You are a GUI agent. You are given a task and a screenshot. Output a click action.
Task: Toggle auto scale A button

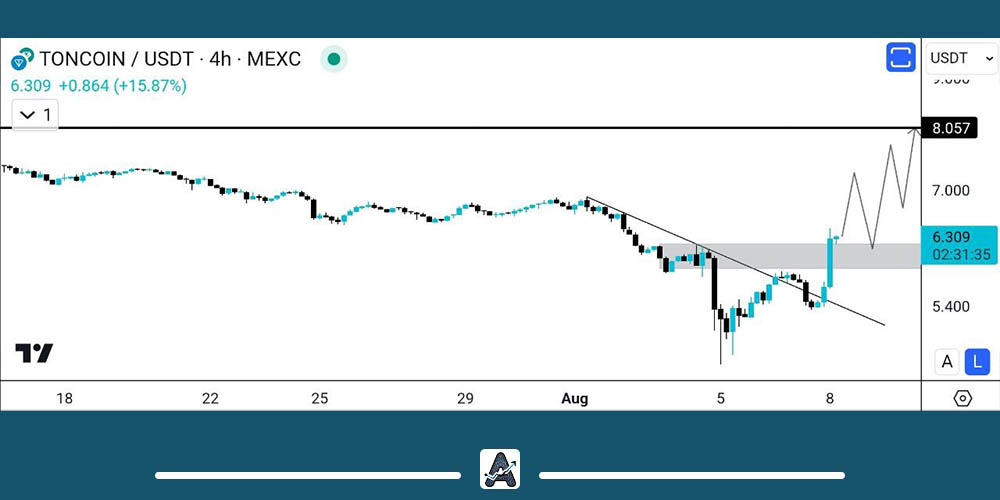click(x=946, y=362)
